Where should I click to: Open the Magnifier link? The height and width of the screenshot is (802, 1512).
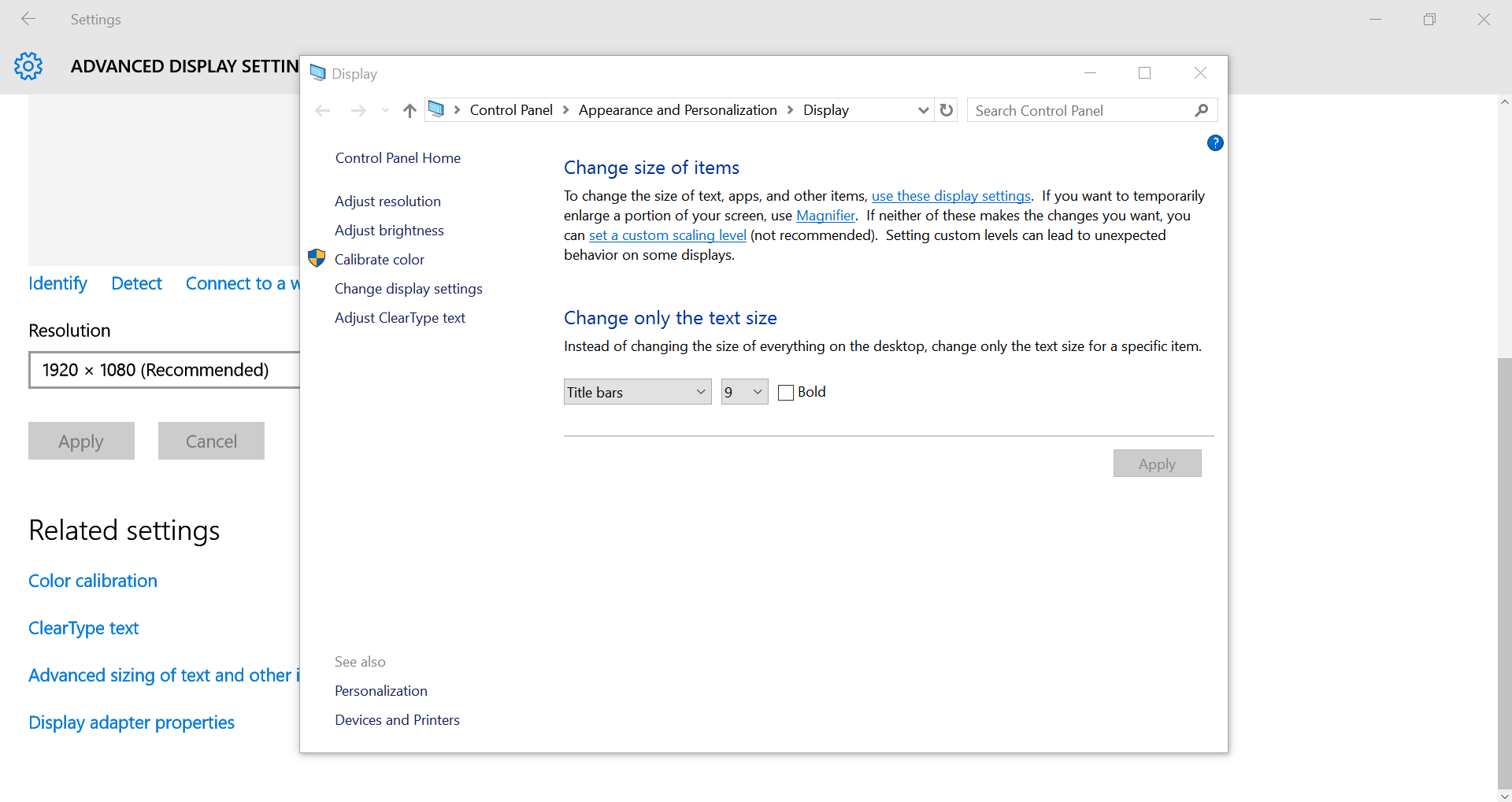coord(825,216)
